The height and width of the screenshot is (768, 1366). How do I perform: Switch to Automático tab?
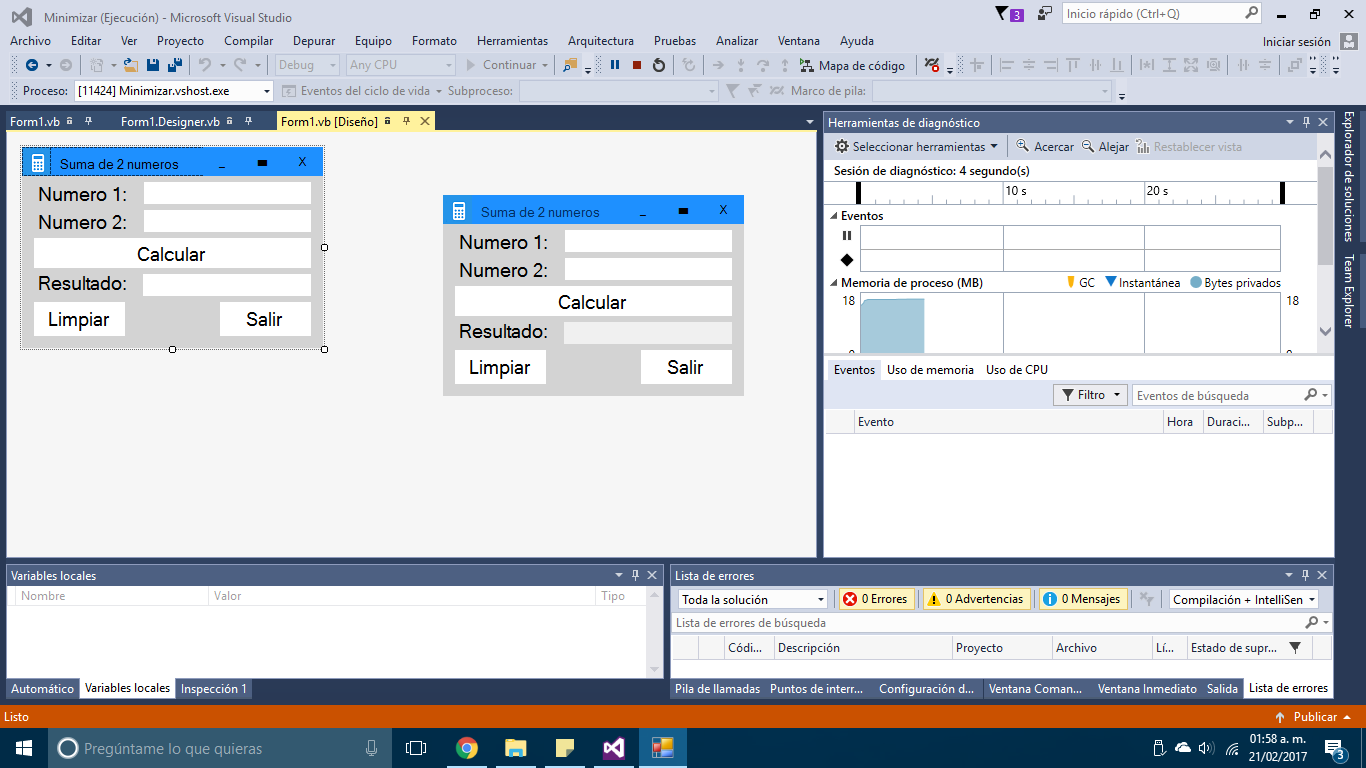pos(42,689)
